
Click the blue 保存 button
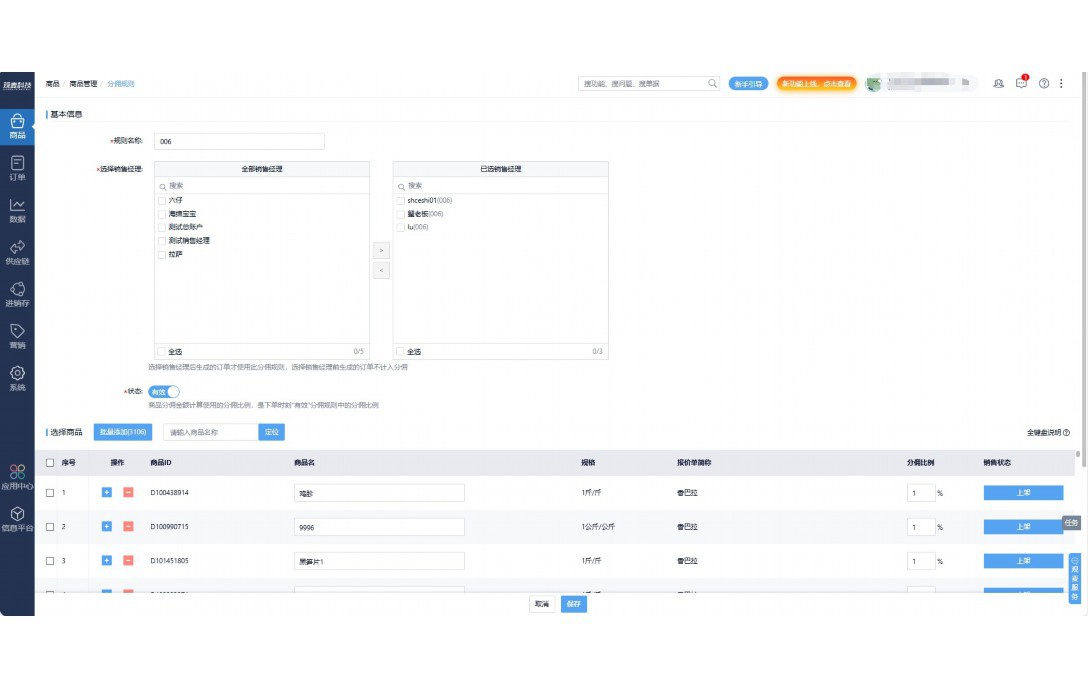coord(573,604)
